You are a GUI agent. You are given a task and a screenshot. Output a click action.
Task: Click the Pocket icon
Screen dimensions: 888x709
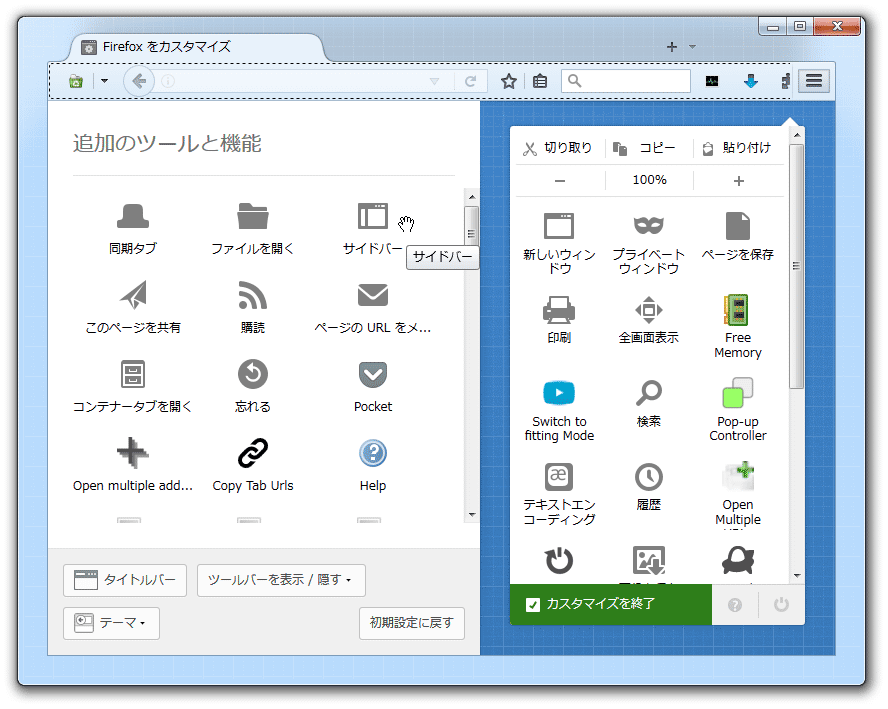[x=373, y=374]
